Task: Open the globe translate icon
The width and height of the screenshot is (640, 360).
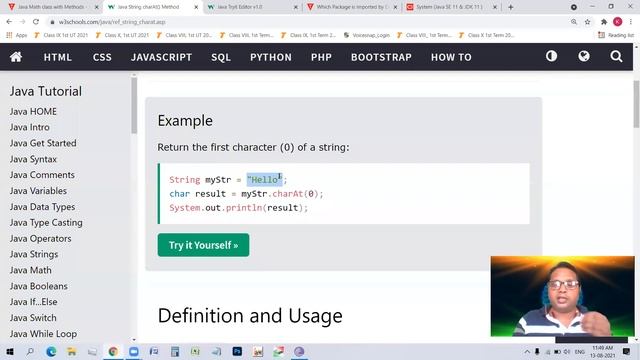Action: [x=584, y=56]
